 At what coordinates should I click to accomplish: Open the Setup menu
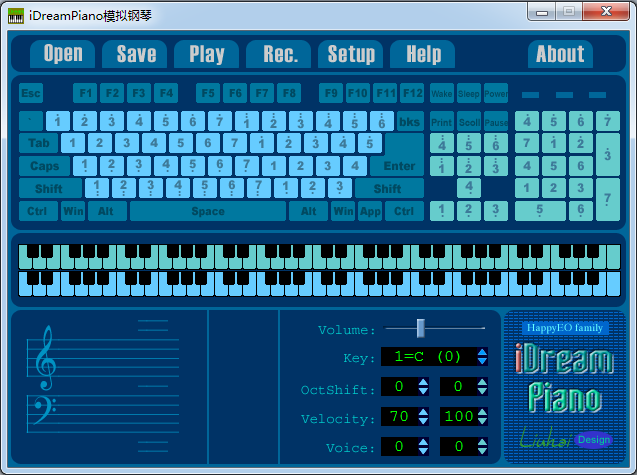351,54
